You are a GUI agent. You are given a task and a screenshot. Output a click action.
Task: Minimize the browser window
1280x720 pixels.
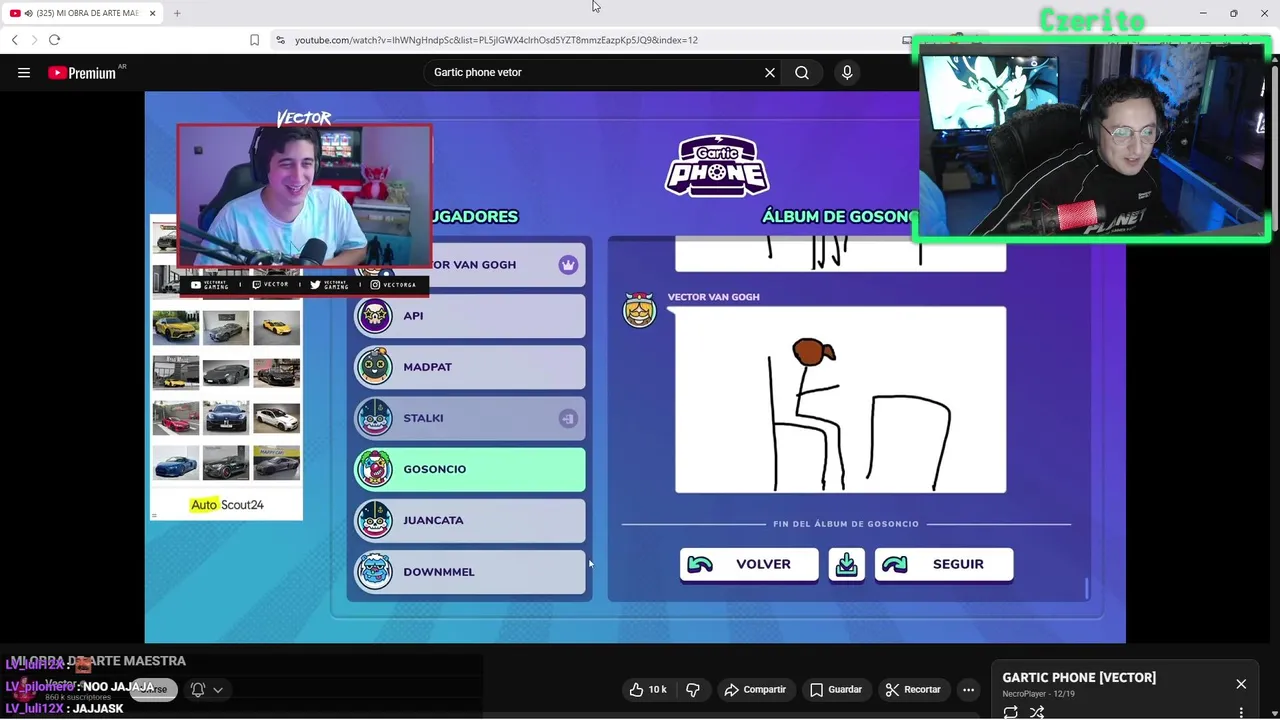1202,13
